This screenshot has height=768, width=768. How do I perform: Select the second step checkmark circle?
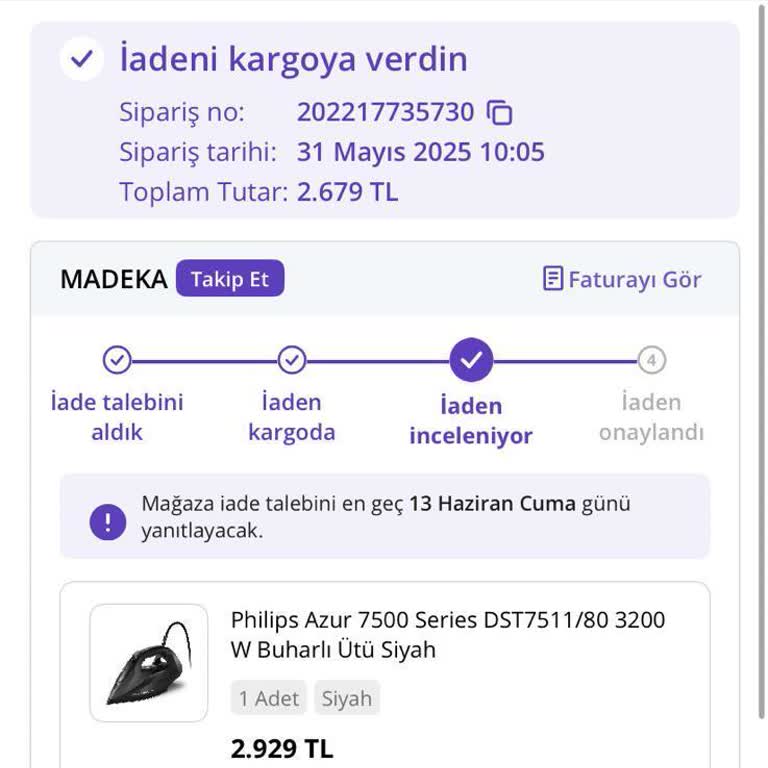tap(291, 359)
